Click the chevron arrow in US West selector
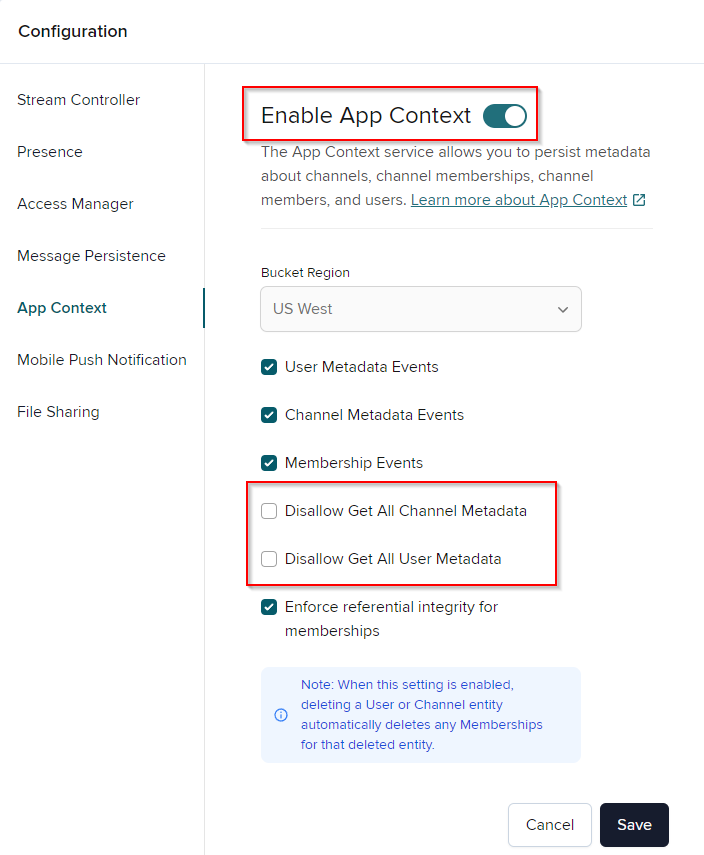Image resolution: width=704 pixels, height=855 pixels. 562,310
